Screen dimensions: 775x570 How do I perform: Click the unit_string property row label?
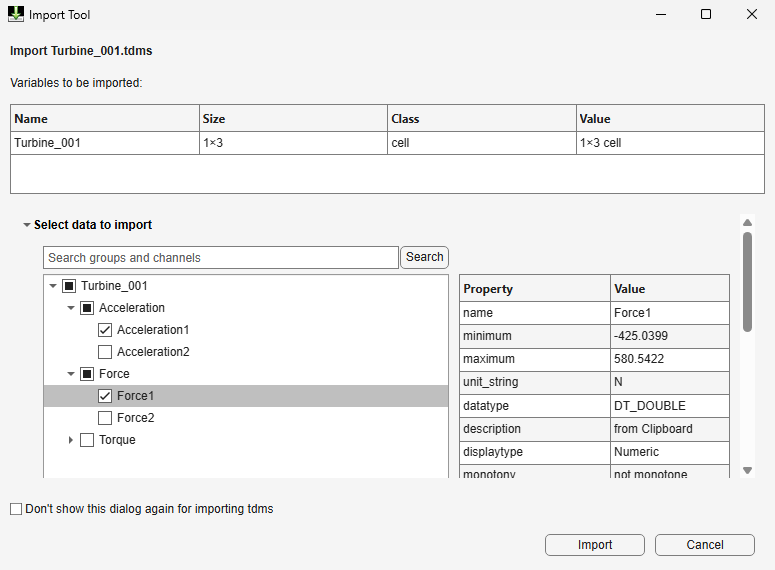[x=491, y=382]
